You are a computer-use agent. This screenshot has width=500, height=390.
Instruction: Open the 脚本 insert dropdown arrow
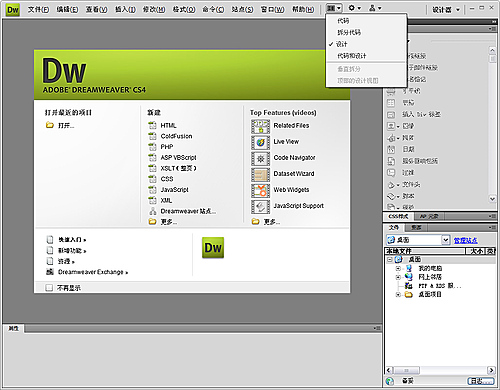click(398, 196)
